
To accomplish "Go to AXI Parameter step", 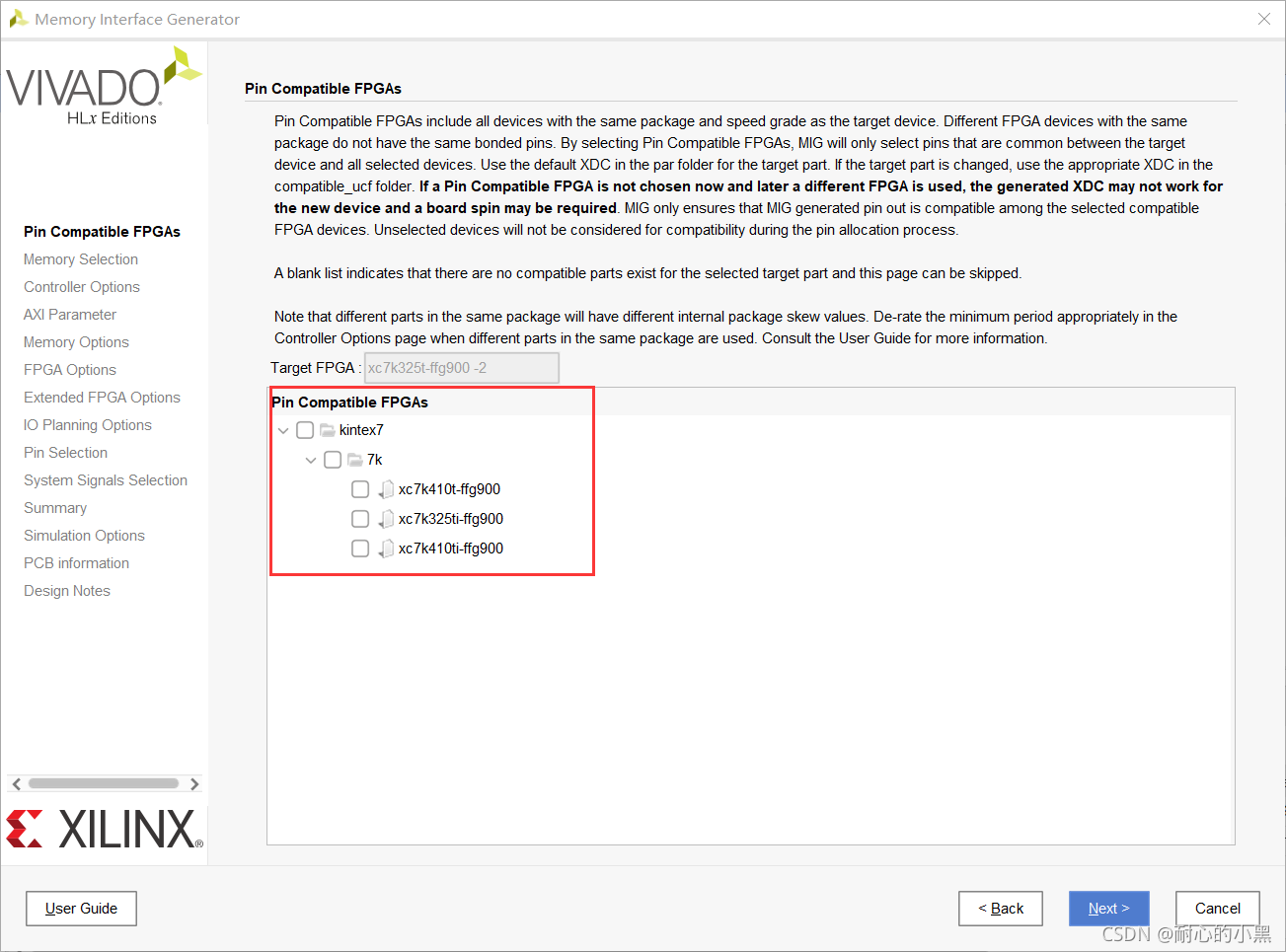I will 70,315.
